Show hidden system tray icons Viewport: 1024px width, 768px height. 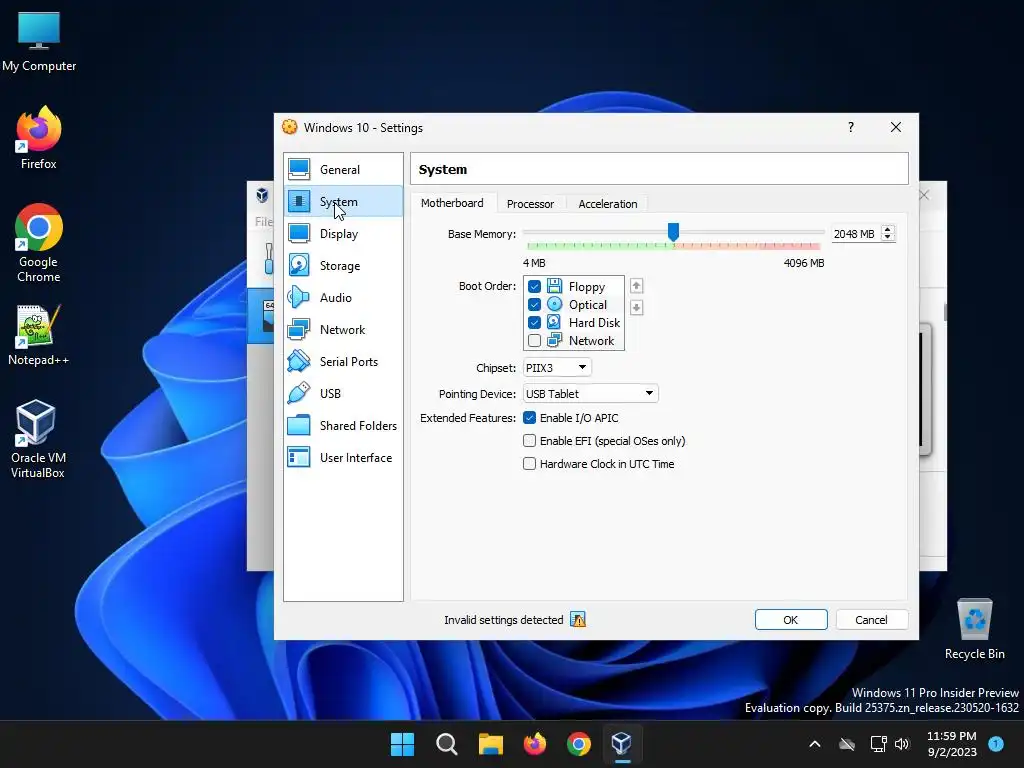coord(814,744)
